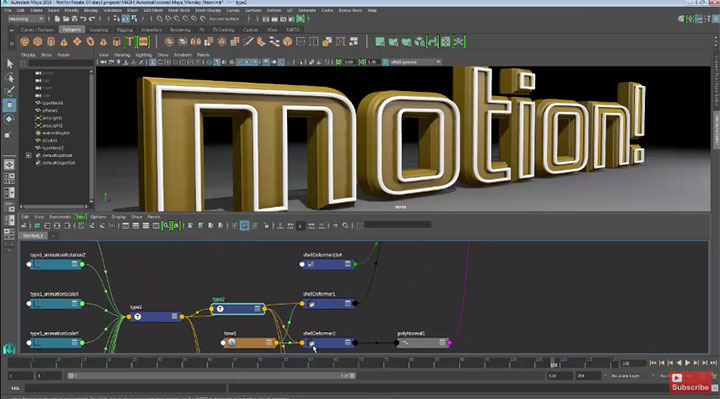
Task: Play the animation backward
Action: 679,363
